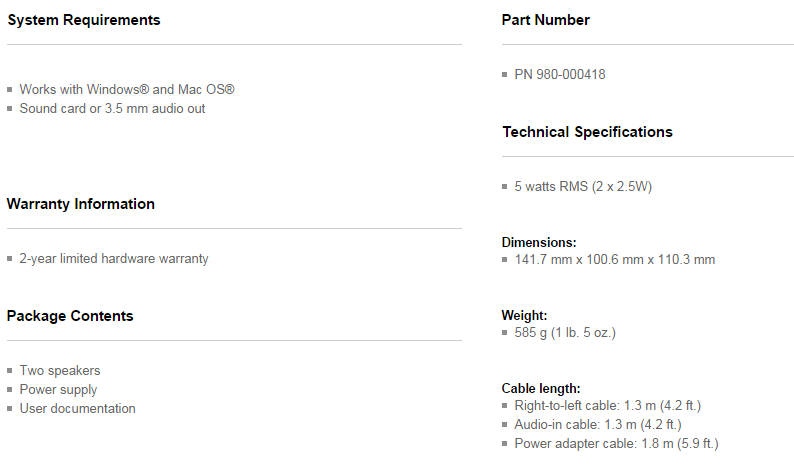Click the Part Number heading

pos(546,20)
